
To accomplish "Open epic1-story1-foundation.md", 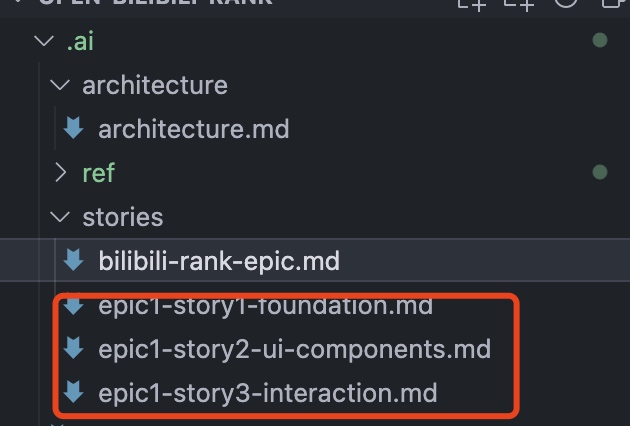I will (266, 306).
